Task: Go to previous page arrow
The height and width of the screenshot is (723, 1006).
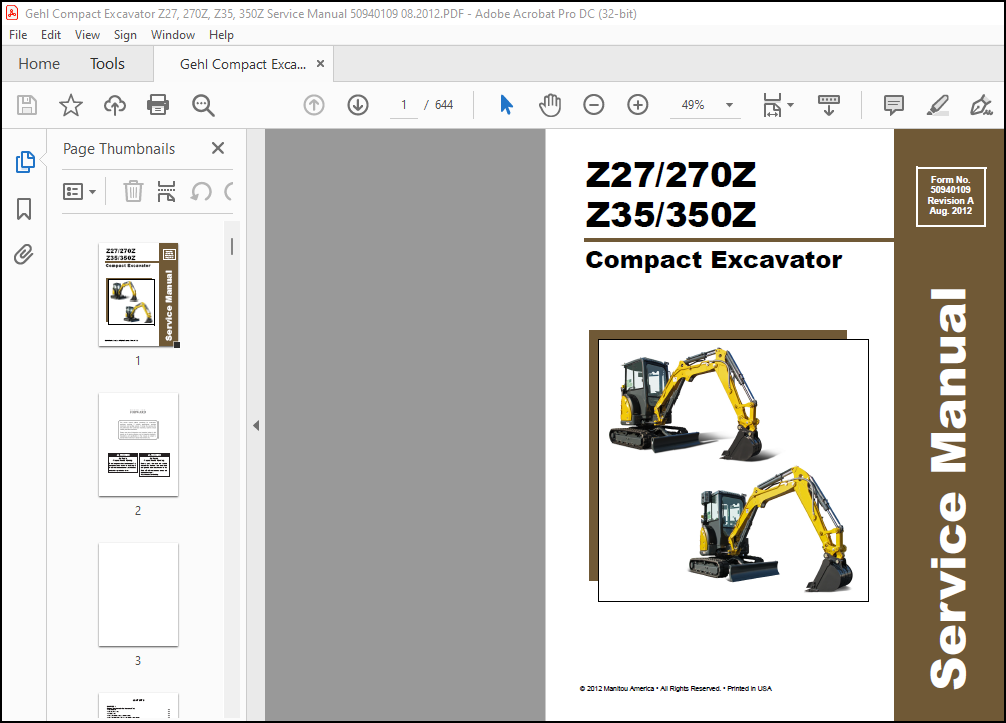Action: tap(314, 105)
